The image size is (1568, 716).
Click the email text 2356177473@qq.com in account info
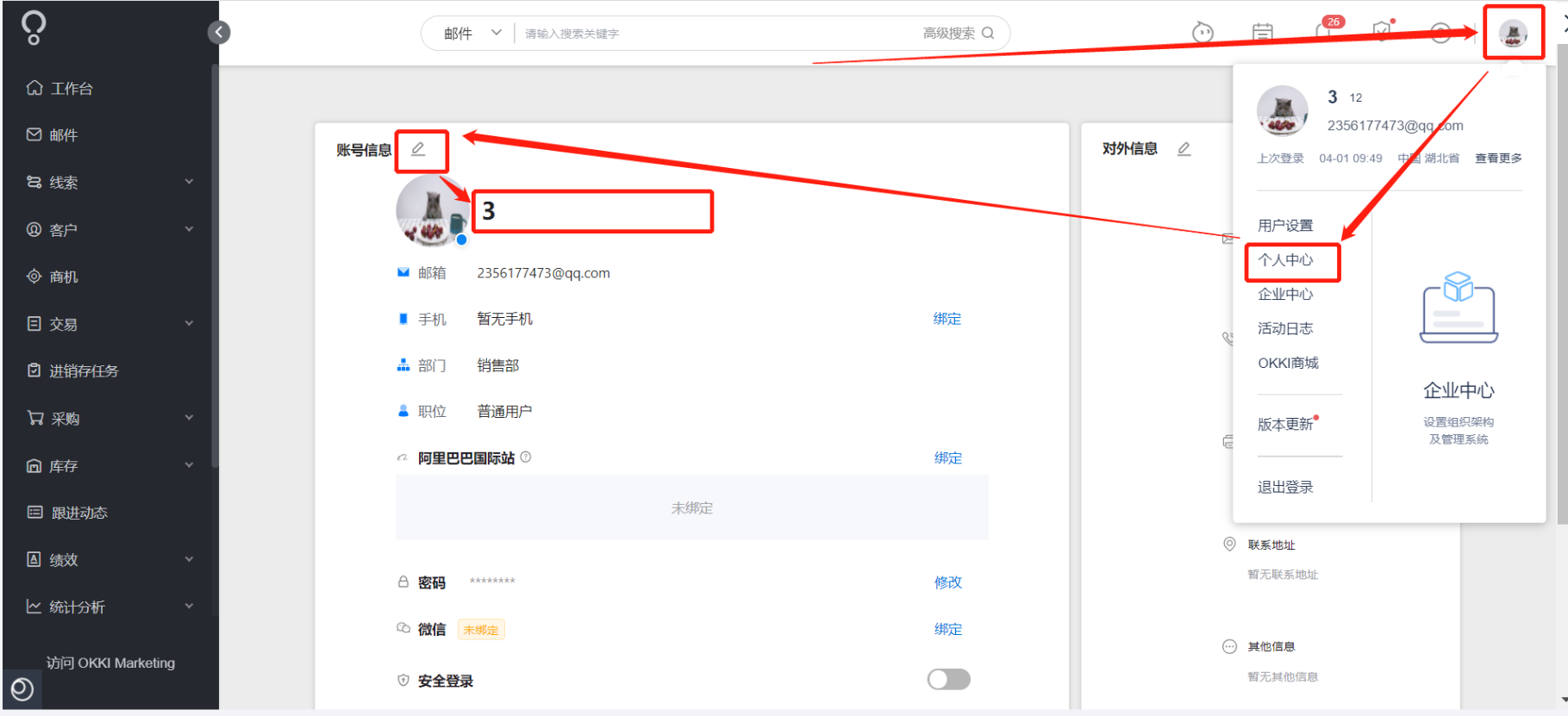[x=543, y=273]
